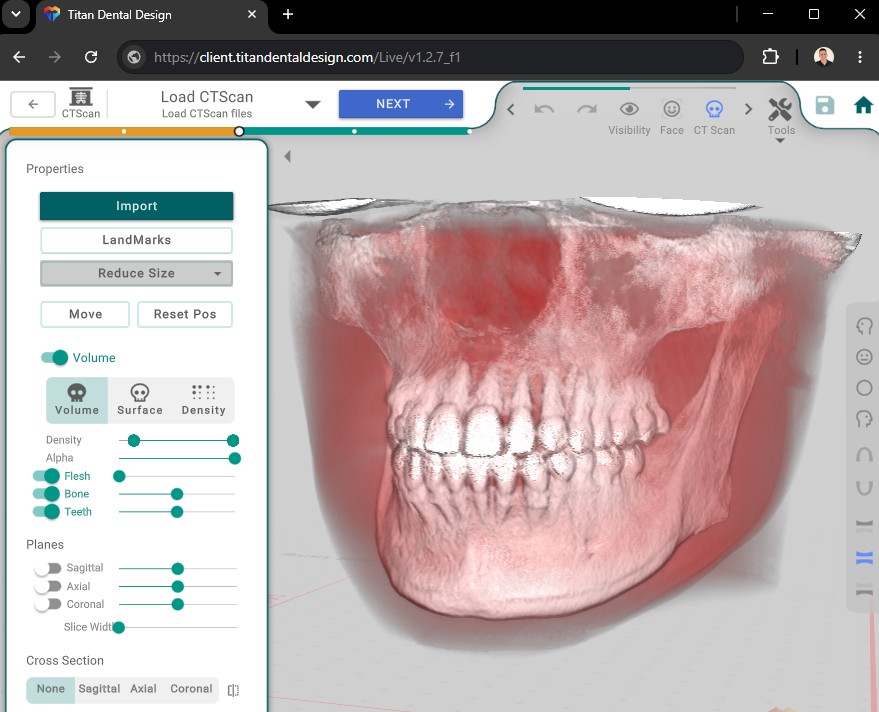879x712 pixels.
Task: Click the undo arrow
Action: (544, 109)
